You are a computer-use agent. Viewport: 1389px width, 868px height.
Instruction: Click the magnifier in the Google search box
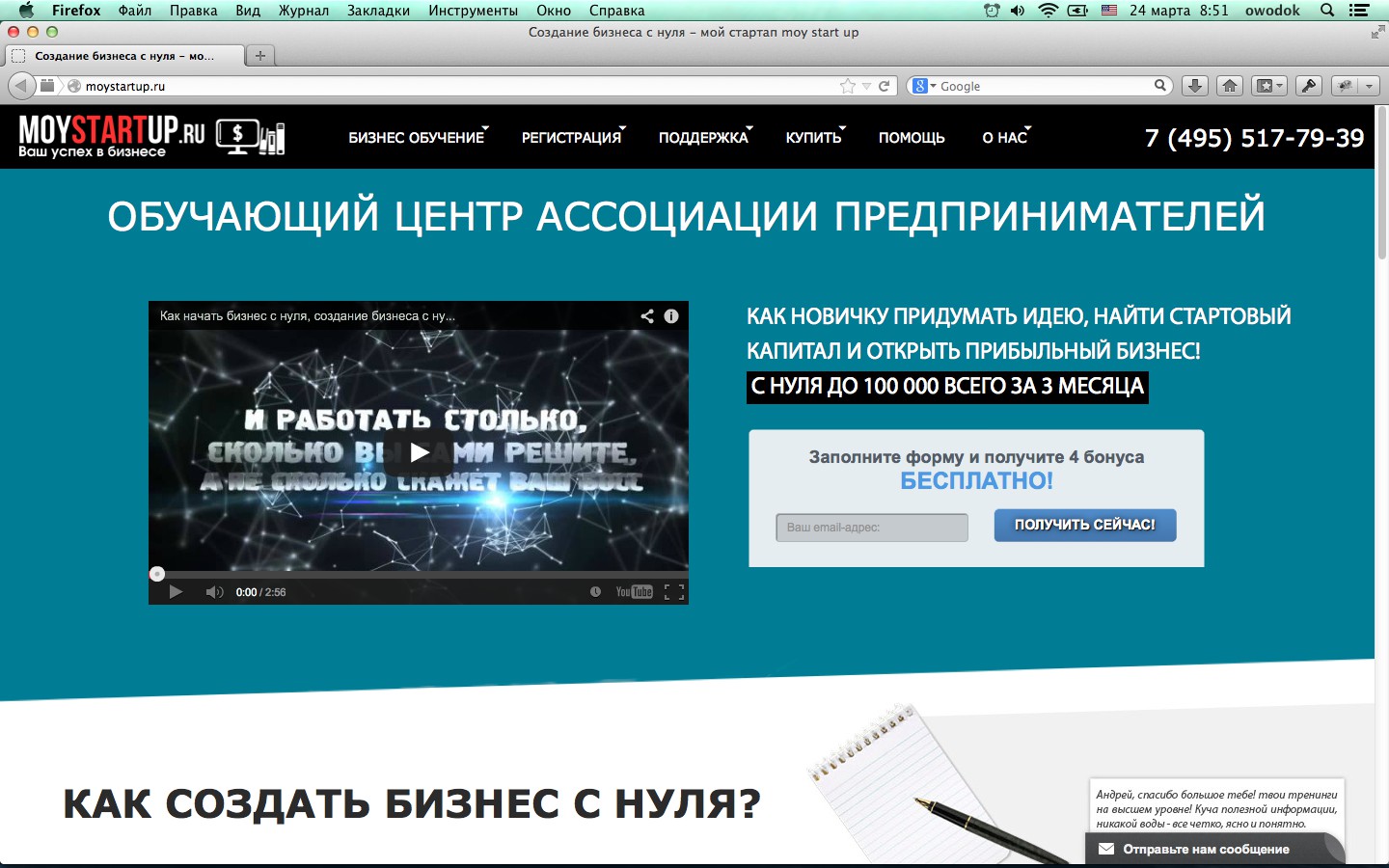click(x=1160, y=86)
